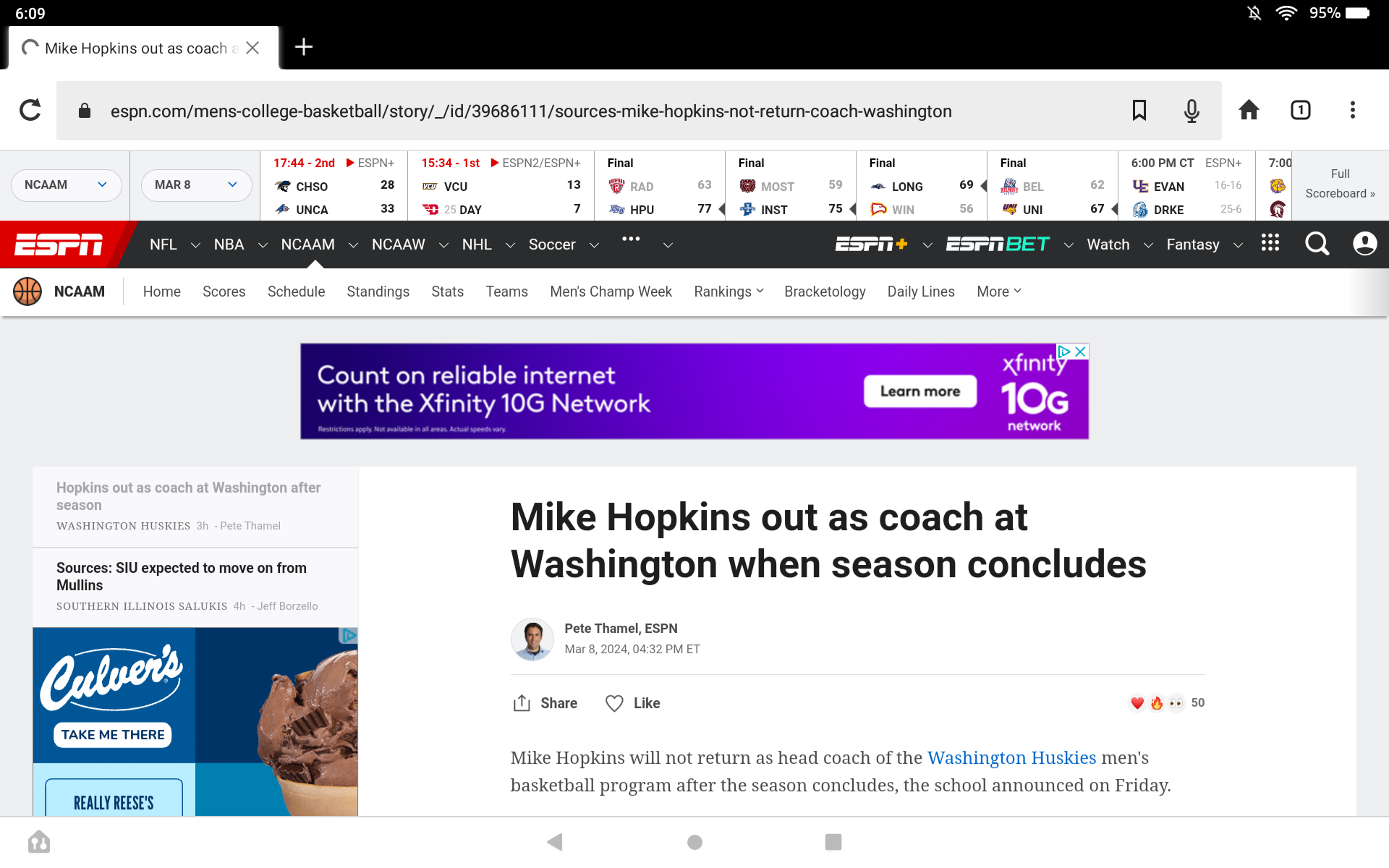The height and width of the screenshot is (868, 1389).
Task: Expand the NCAAW menu chevron
Action: (443, 245)
